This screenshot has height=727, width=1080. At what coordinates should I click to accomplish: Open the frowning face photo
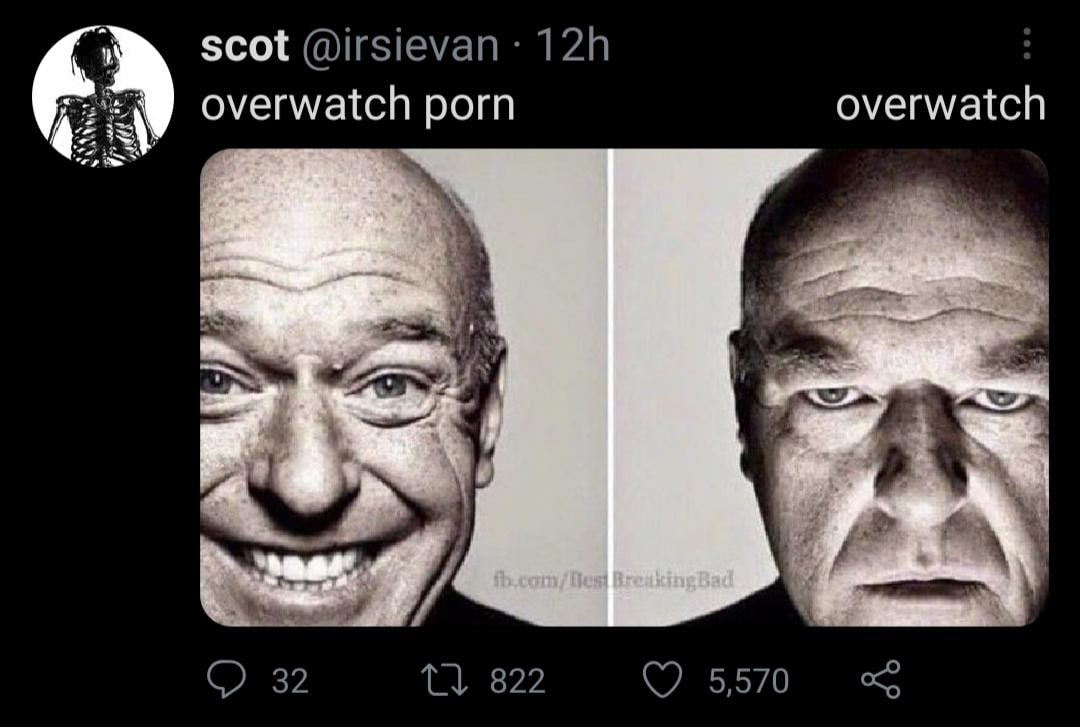coord(831,387)
